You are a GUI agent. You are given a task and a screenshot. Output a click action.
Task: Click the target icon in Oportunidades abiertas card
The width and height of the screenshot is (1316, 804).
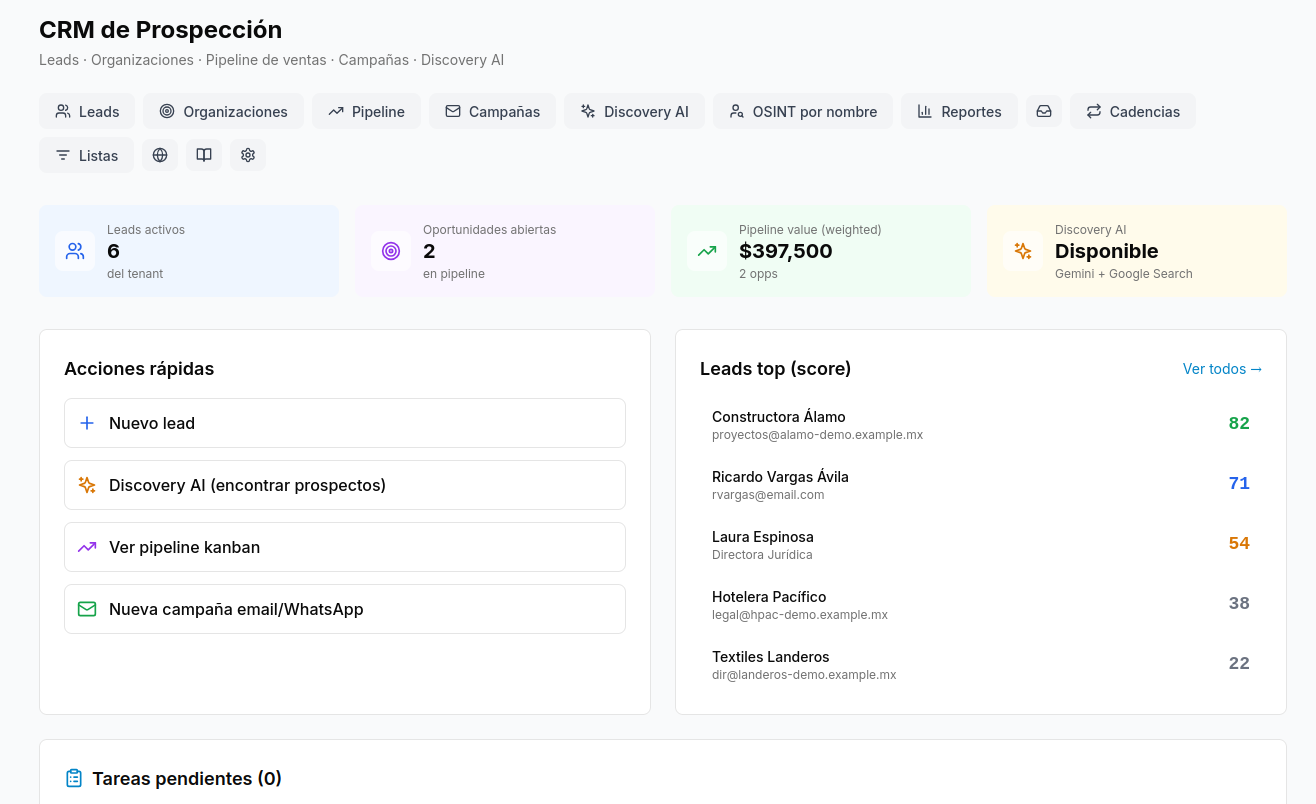(x=391, y=251)
